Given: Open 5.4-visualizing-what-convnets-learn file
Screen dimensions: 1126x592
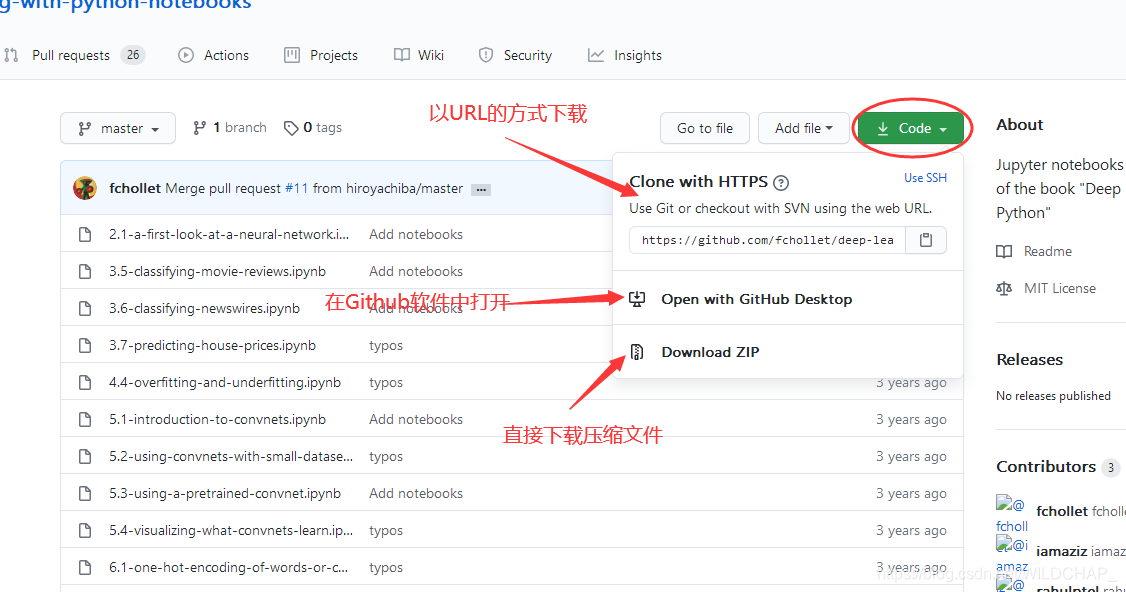Looking at the screenshot, I should click(231, 530).
